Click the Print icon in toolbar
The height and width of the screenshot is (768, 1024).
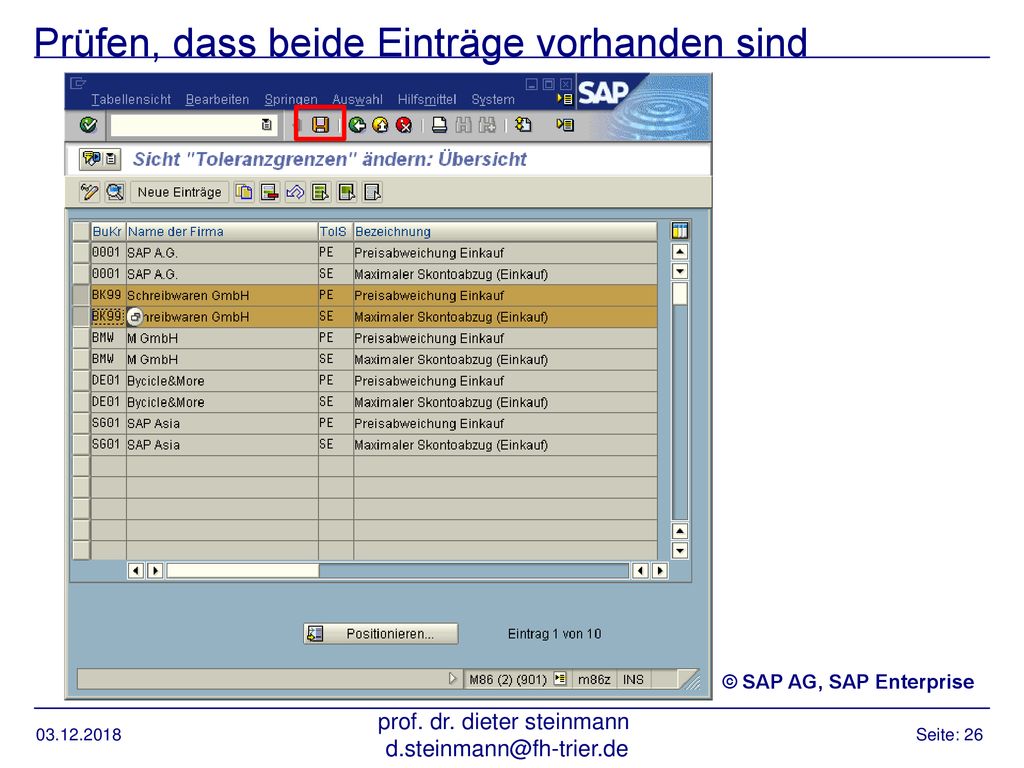tap(440, 124)
